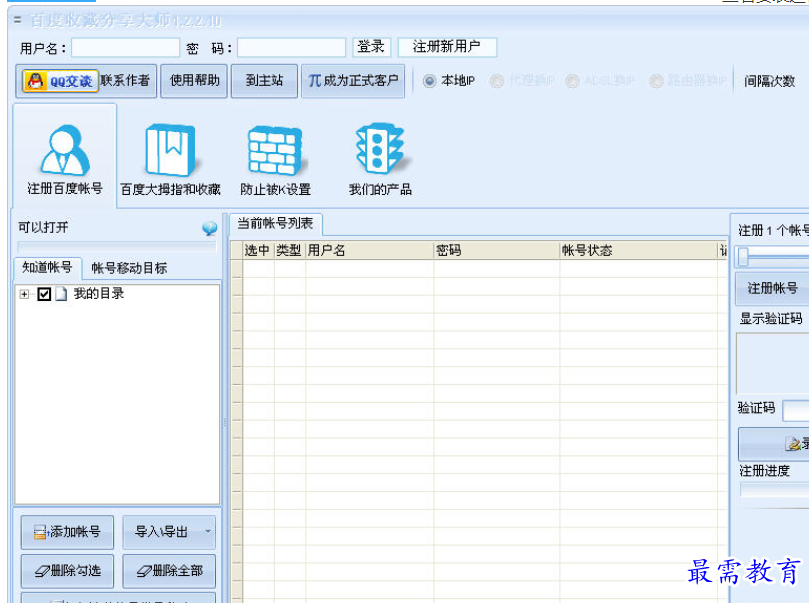809x603 pixels.
Task: Select the 我的目录 tree item
Action: (99, 294)
